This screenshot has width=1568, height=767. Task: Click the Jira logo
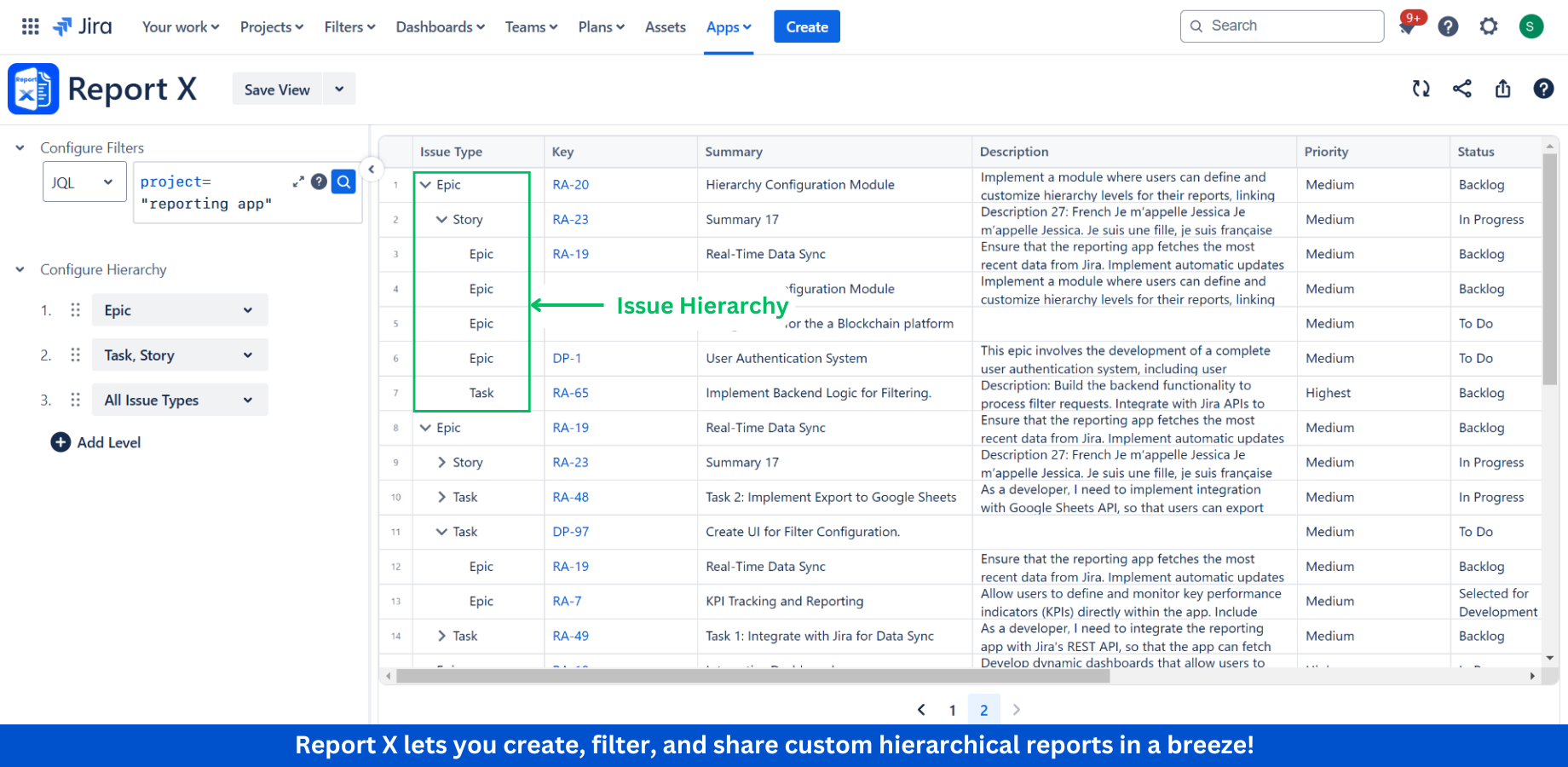pyautogui.click(x=83, y=26)
